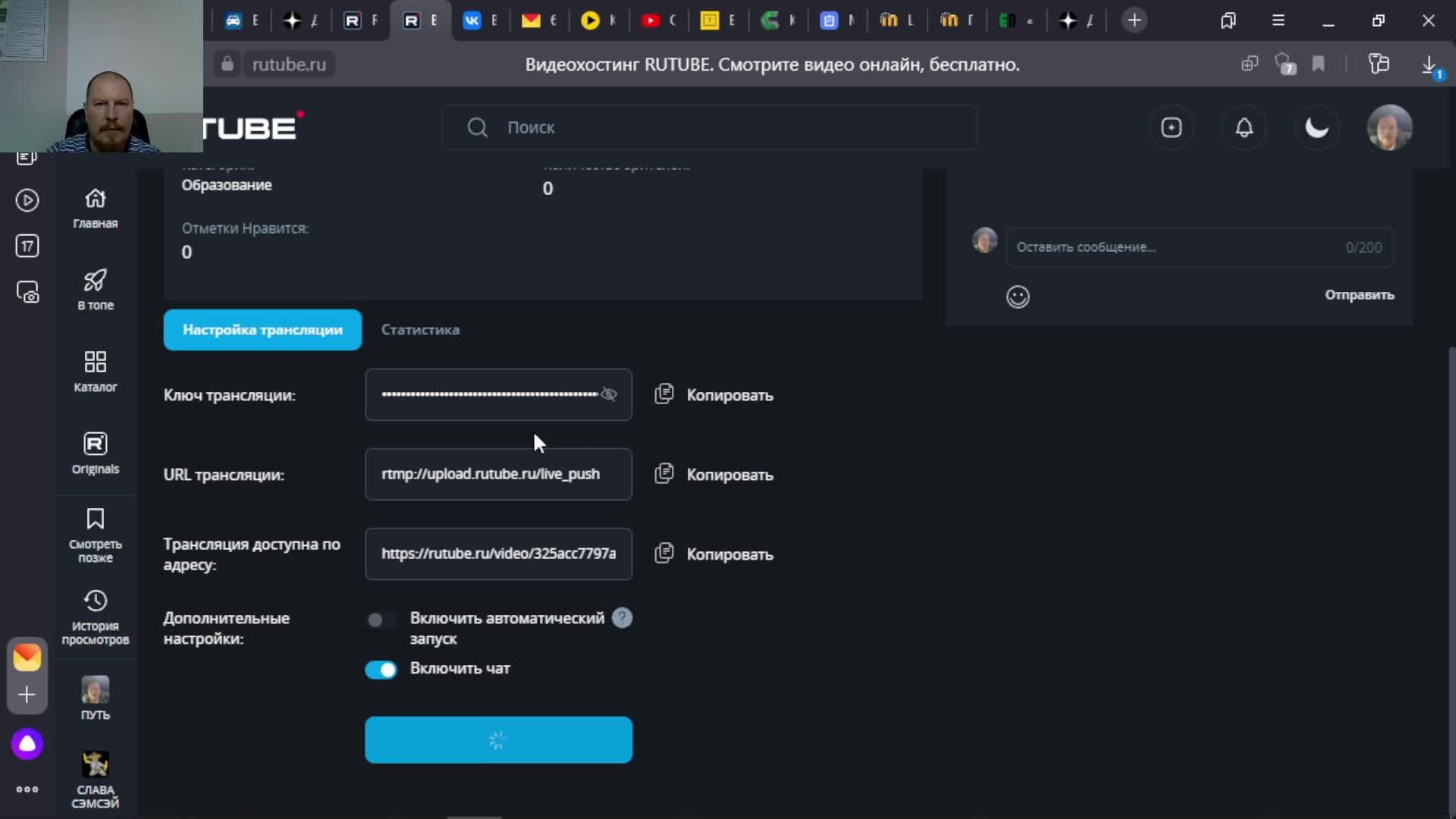This screenshot has width=1456, height=819.
Task: Enable the automatic start toggle
Action: [x=380, y=620]
